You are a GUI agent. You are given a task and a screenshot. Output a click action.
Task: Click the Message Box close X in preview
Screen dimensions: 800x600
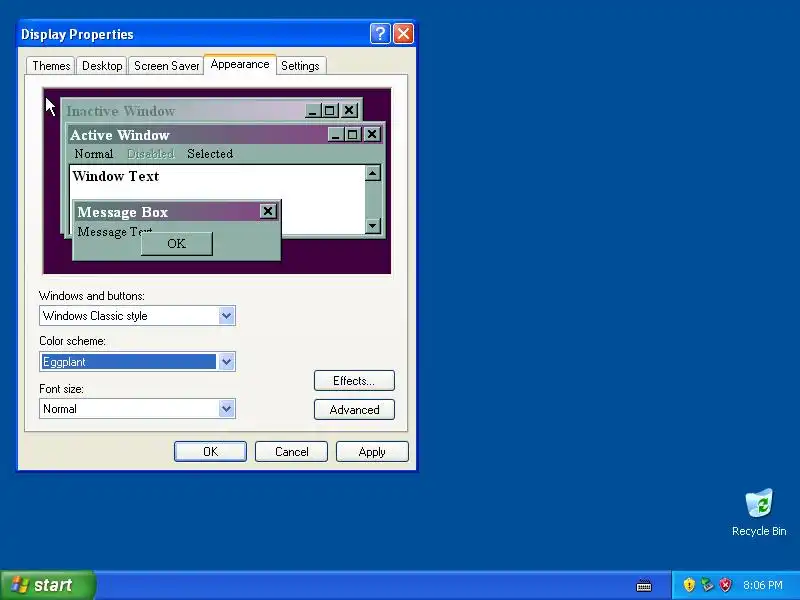point(268,211)
